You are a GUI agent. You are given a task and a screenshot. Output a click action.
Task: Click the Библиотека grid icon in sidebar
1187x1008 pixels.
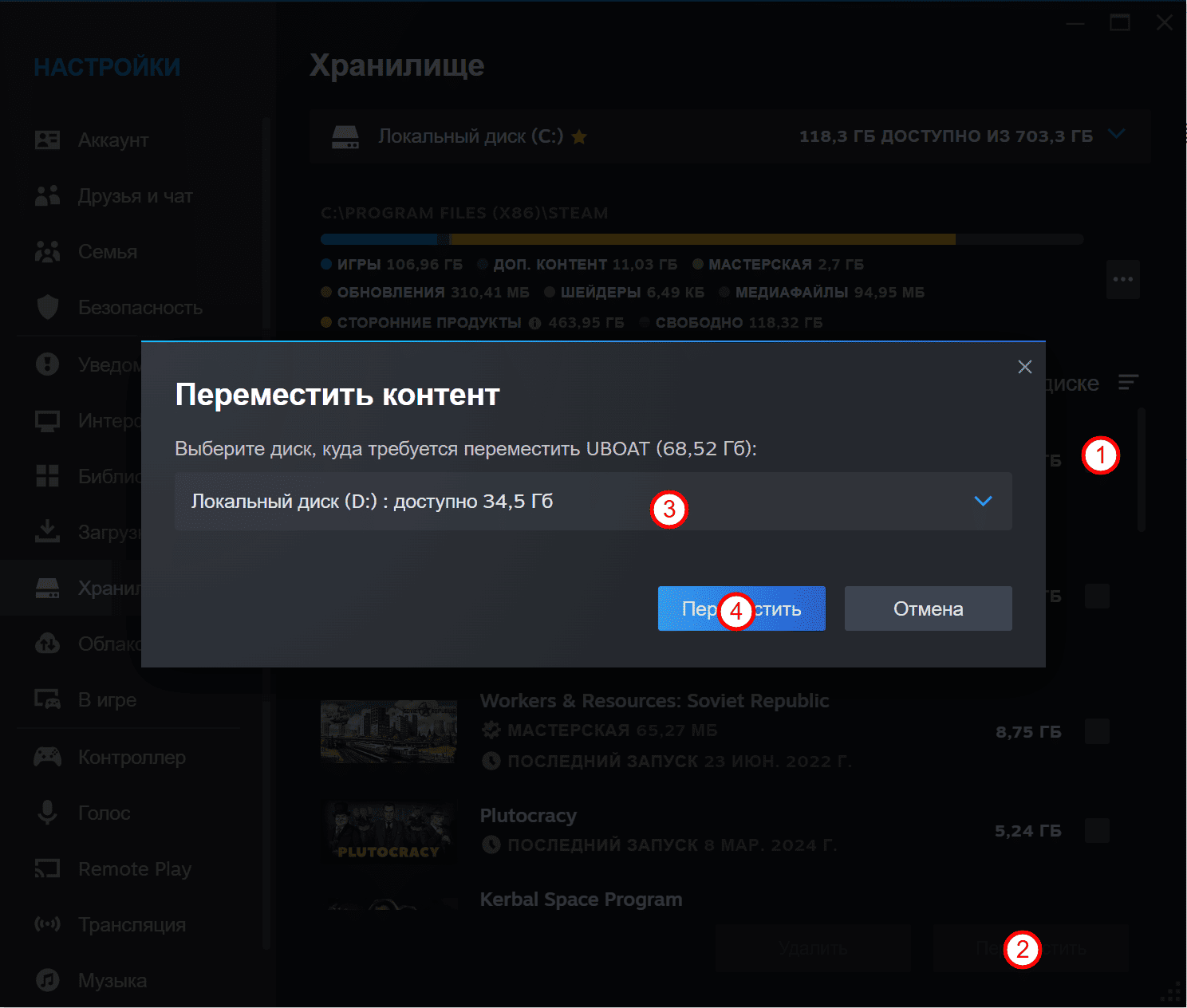click(47, 476)
